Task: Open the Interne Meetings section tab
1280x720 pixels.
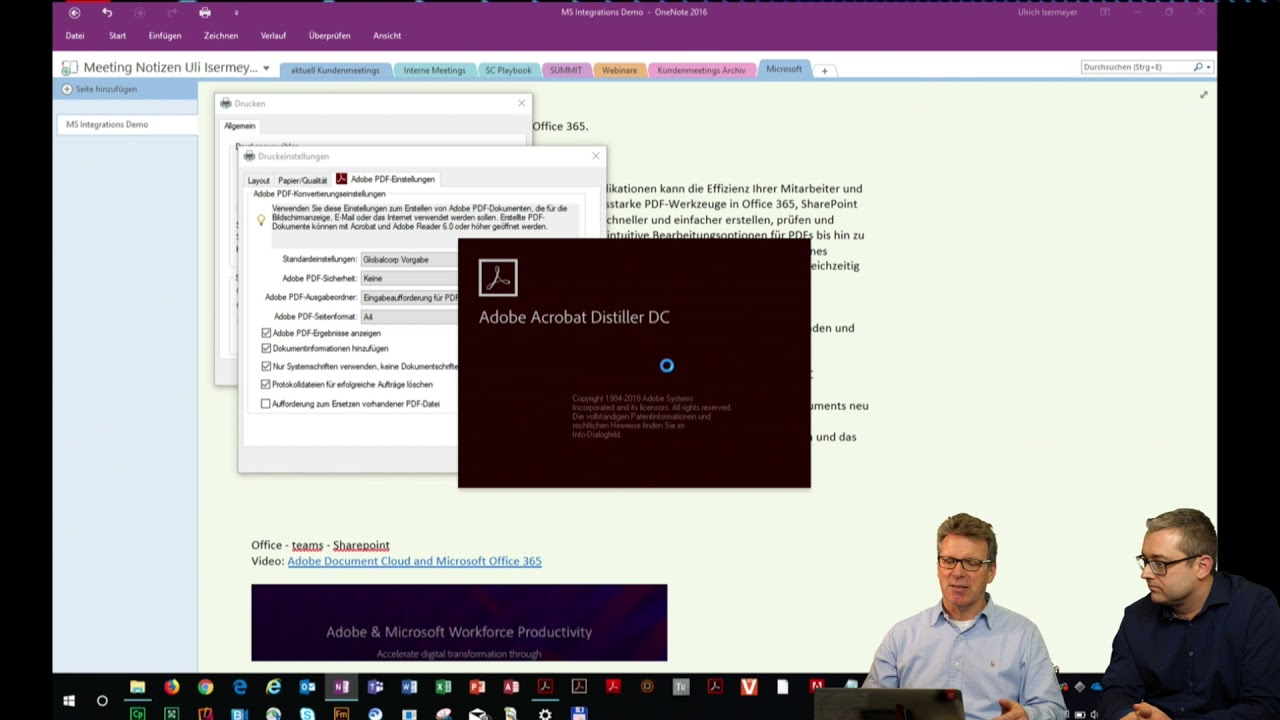Action: click(434, 70)
